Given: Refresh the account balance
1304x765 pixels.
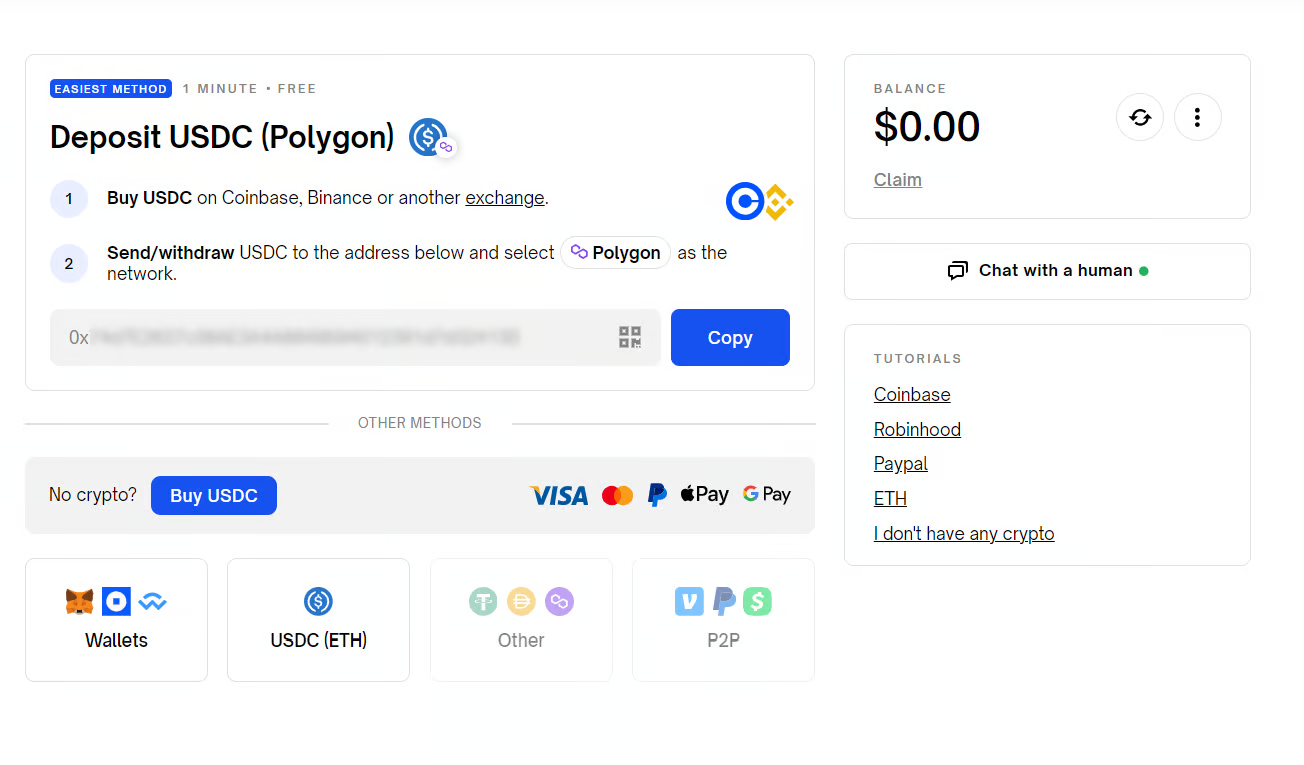Looking at the screenshot, I should [1140, 117].
